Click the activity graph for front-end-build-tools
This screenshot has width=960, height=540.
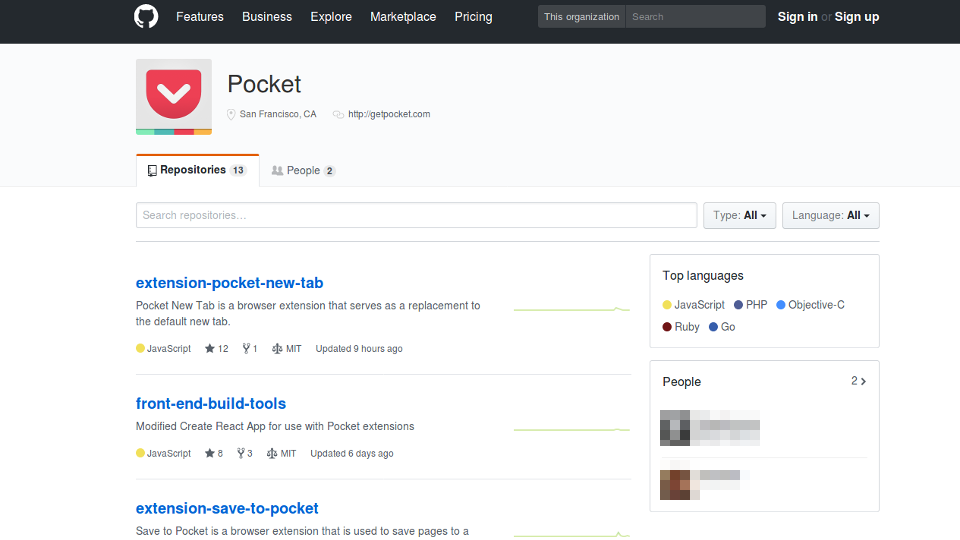click(572, 430)
